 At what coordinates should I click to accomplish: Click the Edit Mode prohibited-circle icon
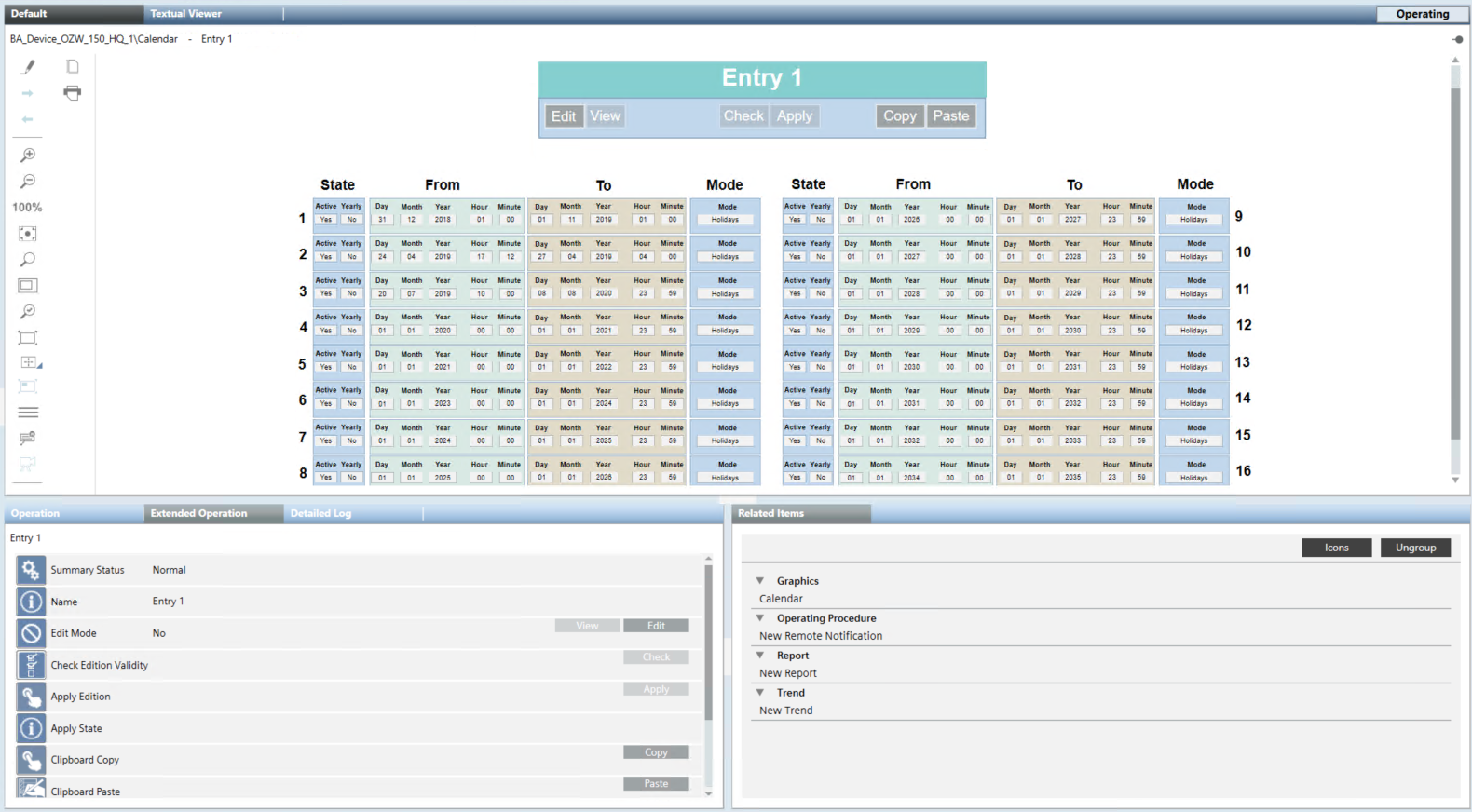tap(31, 633)
